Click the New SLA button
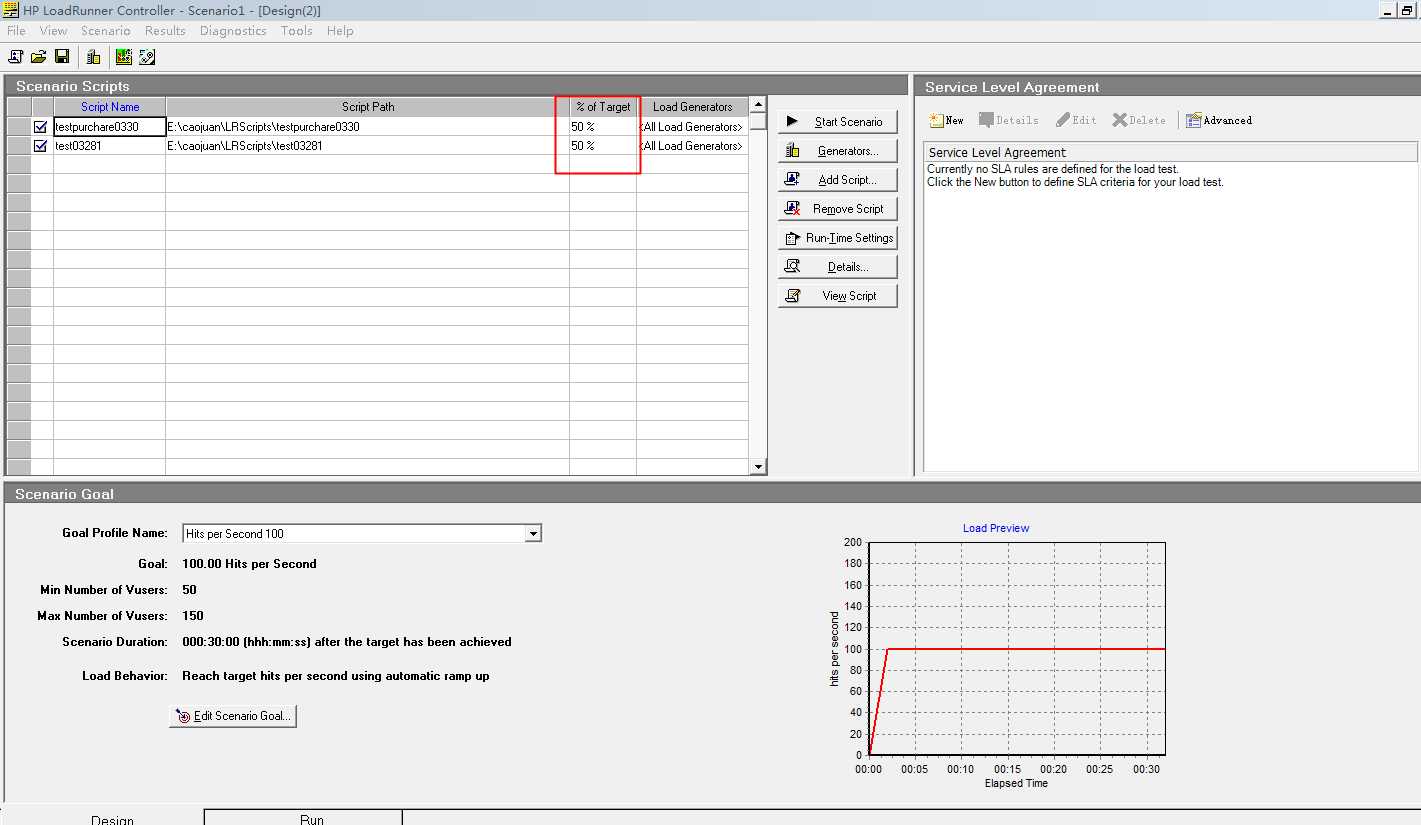Image resolution: width=1421 pixels, height=825 pixels. coord(946,120)
